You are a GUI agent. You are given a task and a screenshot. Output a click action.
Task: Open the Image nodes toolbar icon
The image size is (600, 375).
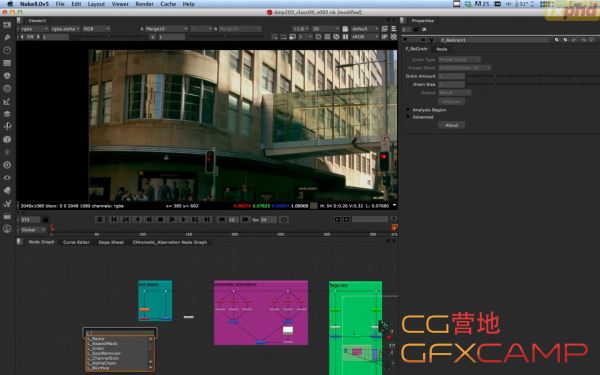7,25
